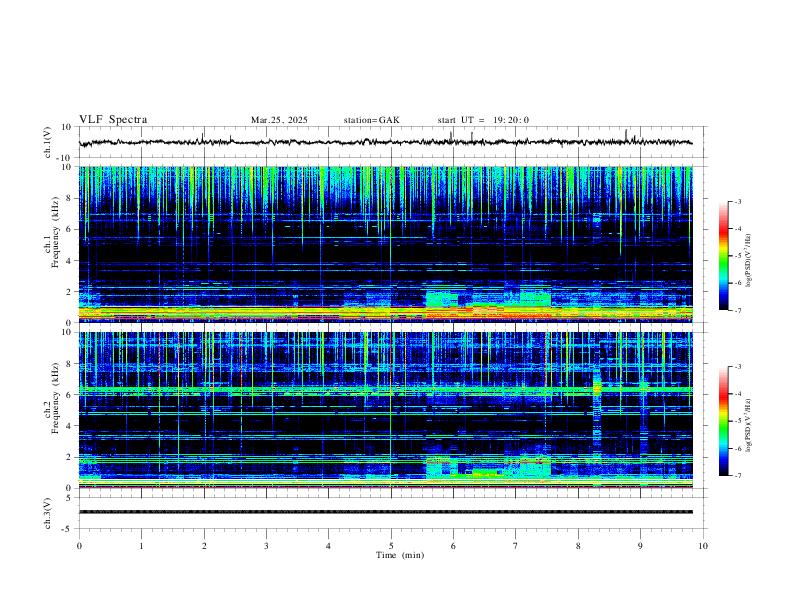Screen dimensions: 792x612
Task: Click the "2" minute tick on time axis
Action: pyautogui.click(x=204, y=546)
